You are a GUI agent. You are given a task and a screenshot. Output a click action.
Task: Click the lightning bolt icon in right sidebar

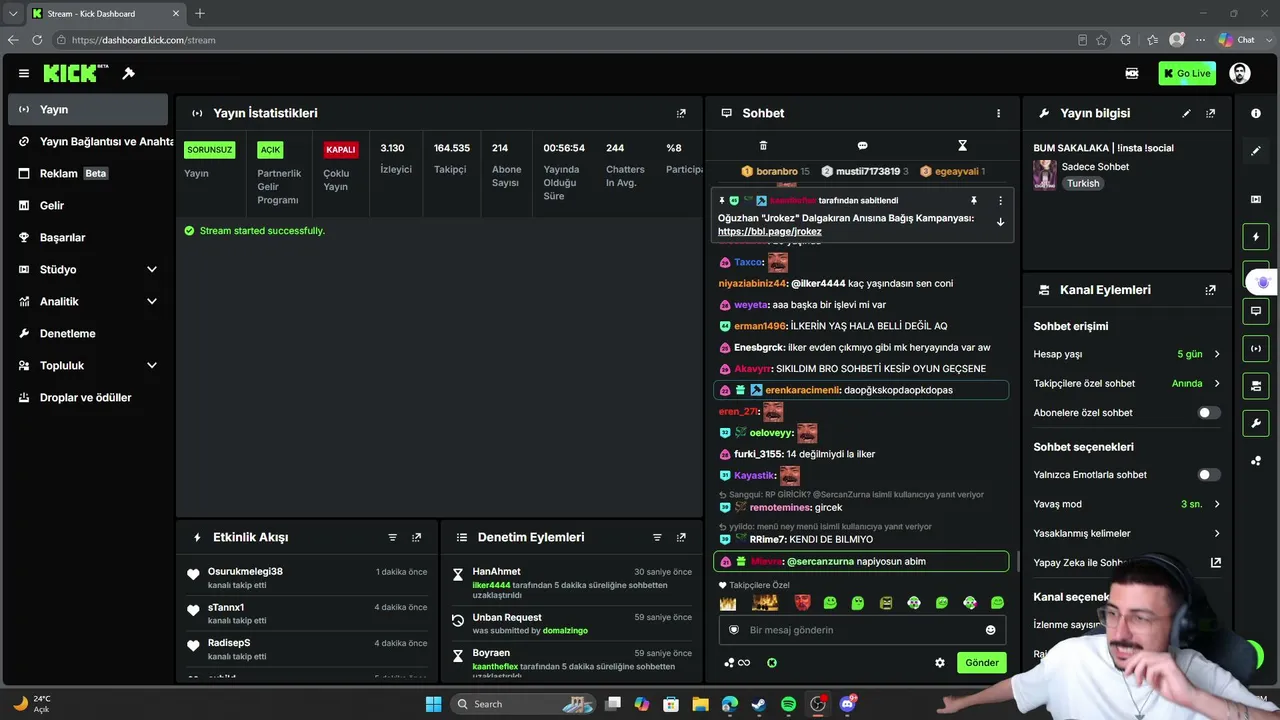[1256, 237]
